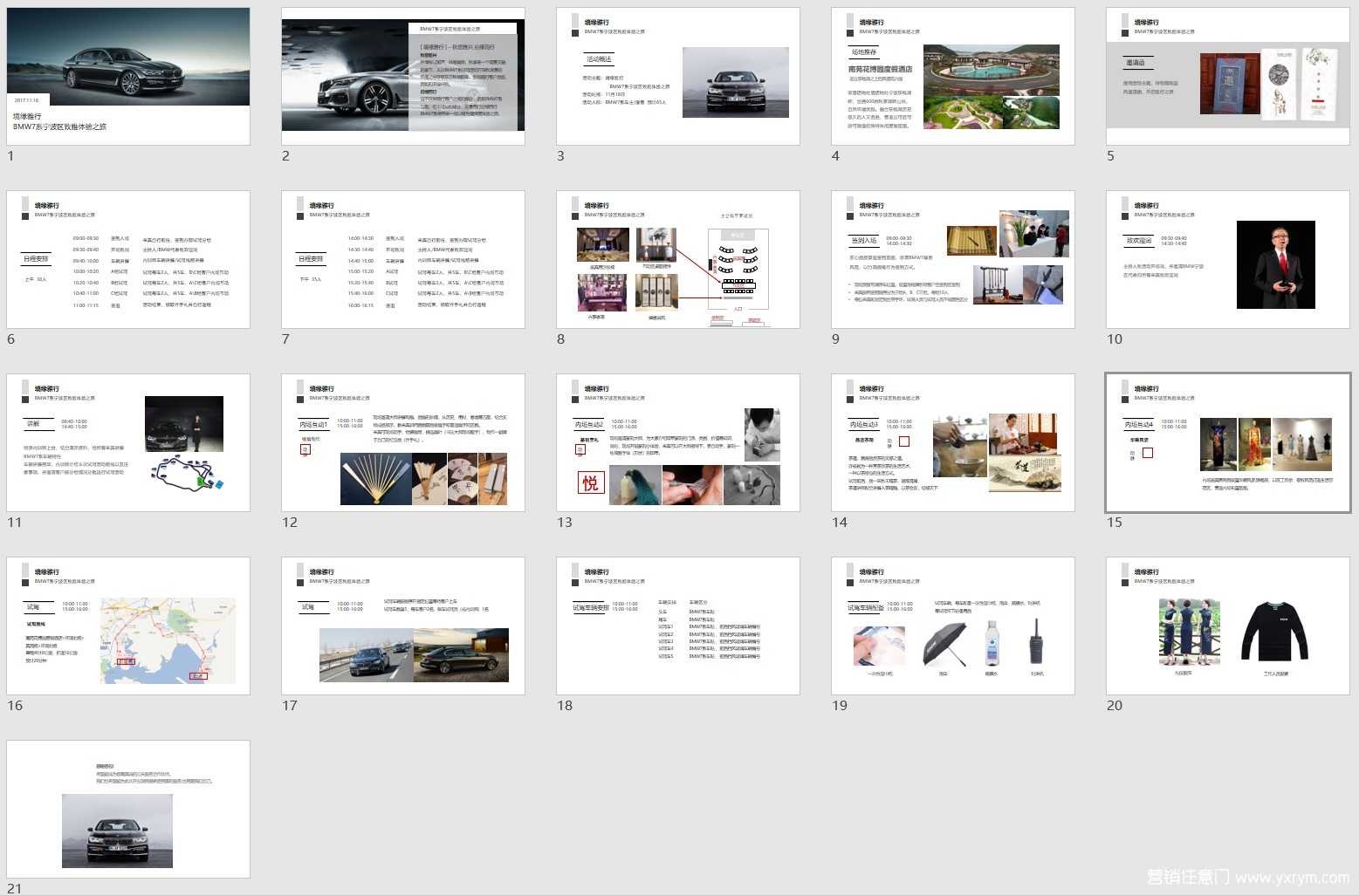Choose slide 5 thumbnail with invitation cards

tap(1228, 77)
